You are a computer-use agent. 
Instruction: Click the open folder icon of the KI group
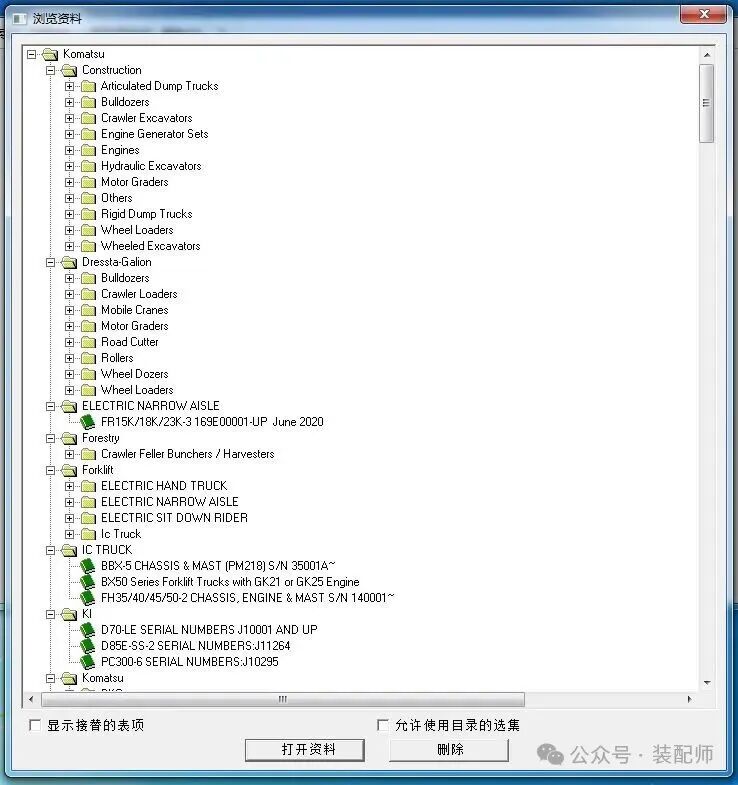[69, 614]
